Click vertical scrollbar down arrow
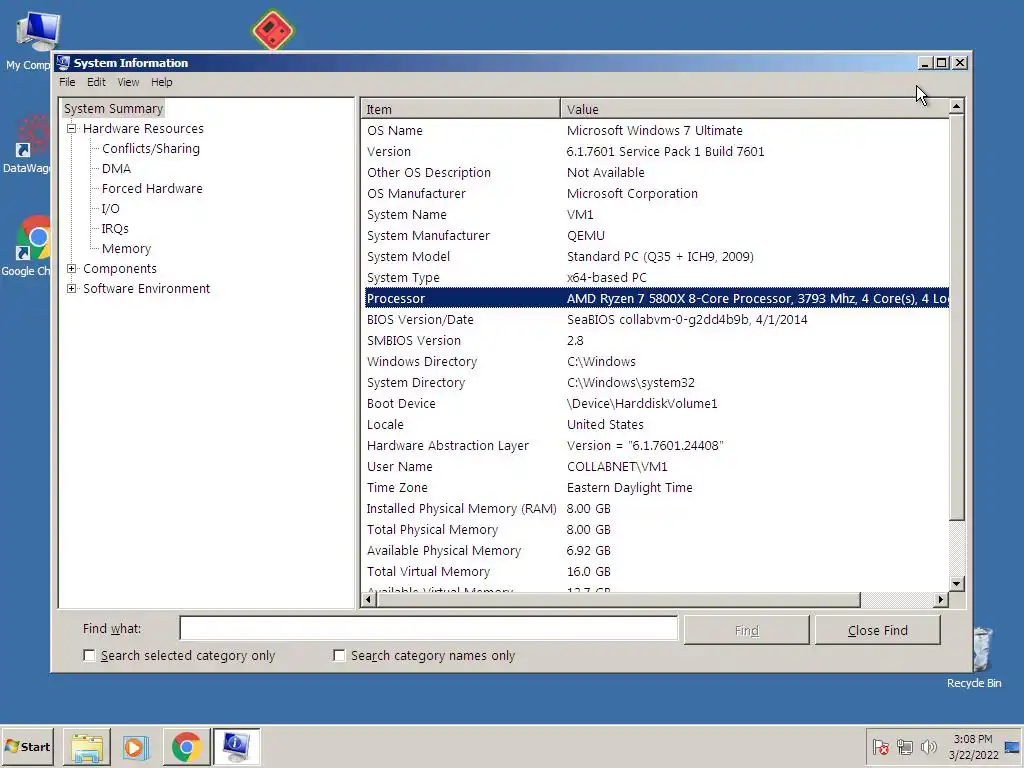This screenshot has height=768, width=1024. pos(956,584)
